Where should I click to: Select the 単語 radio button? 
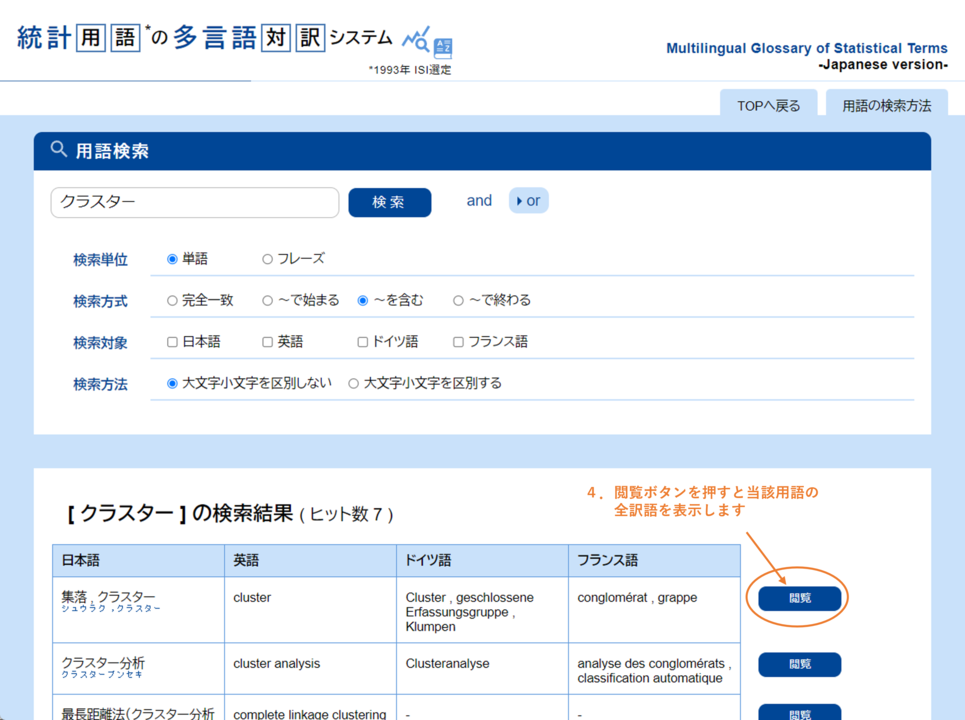[172, 259]
